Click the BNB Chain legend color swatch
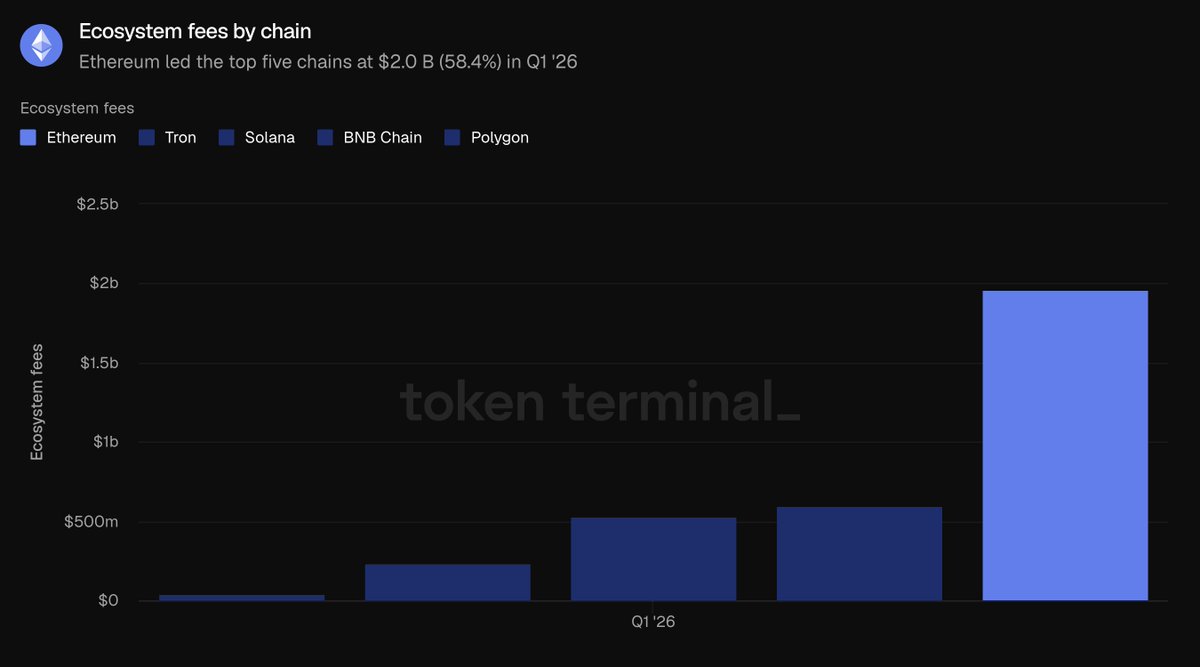 325,138
